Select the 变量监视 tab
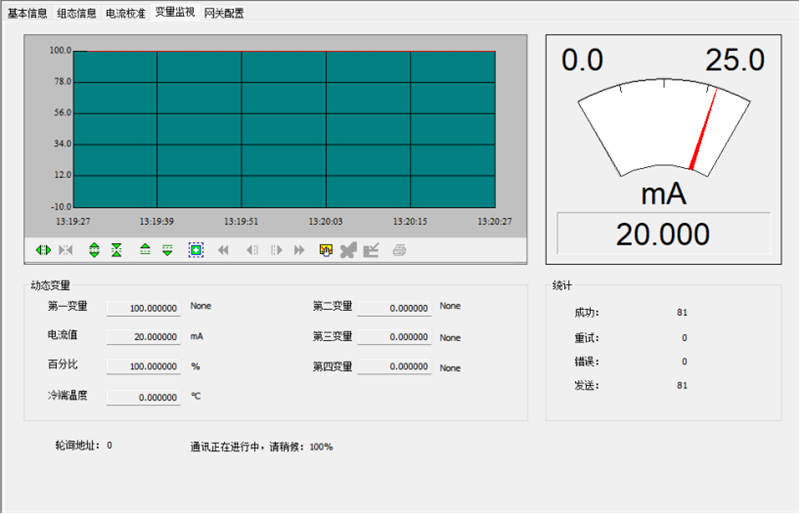The width and height of the screenshot is (800, 514). point(174,12)
